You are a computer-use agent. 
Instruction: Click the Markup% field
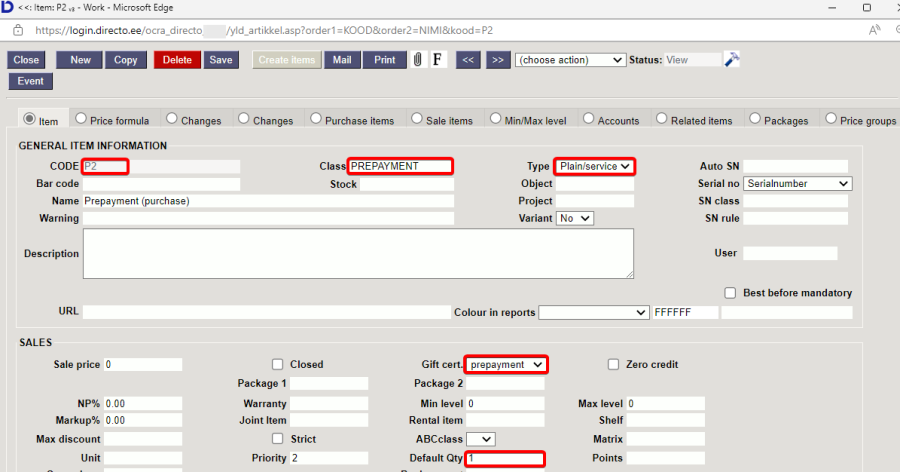pyautogui.click(x=143, y=420)
